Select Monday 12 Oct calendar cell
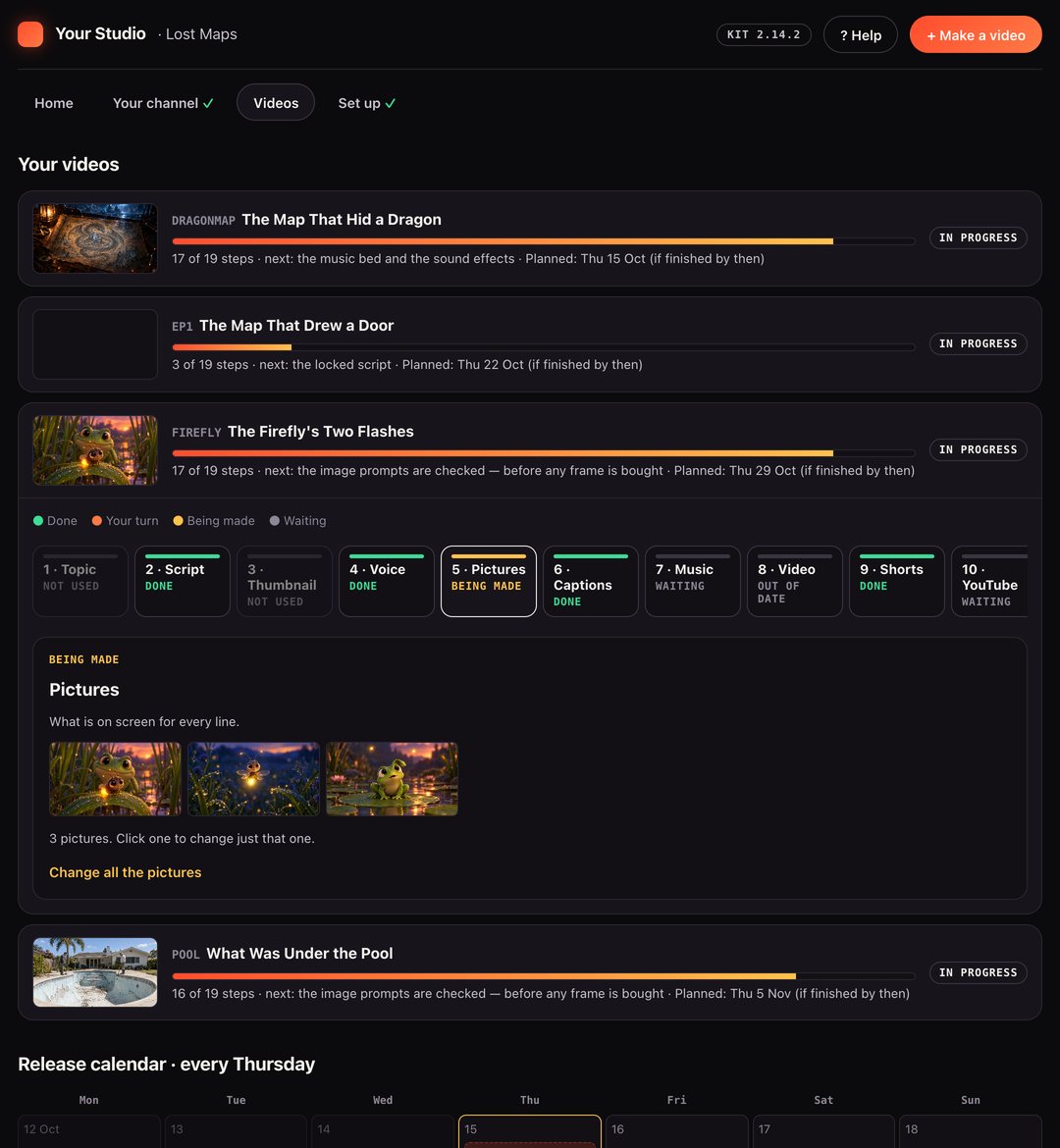Viewport: 1060px width, 1148px height. point(88,1131)
